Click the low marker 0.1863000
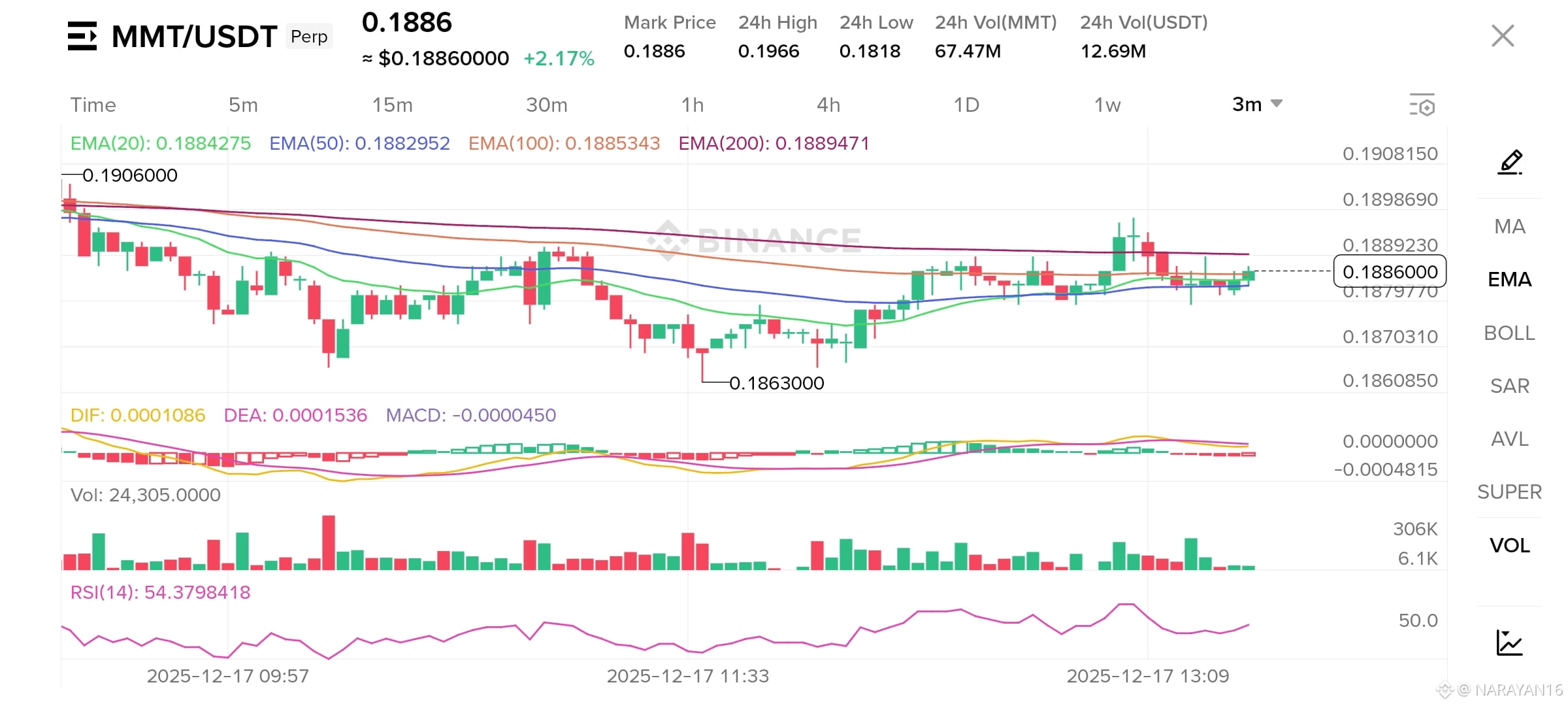 [777, 383]
